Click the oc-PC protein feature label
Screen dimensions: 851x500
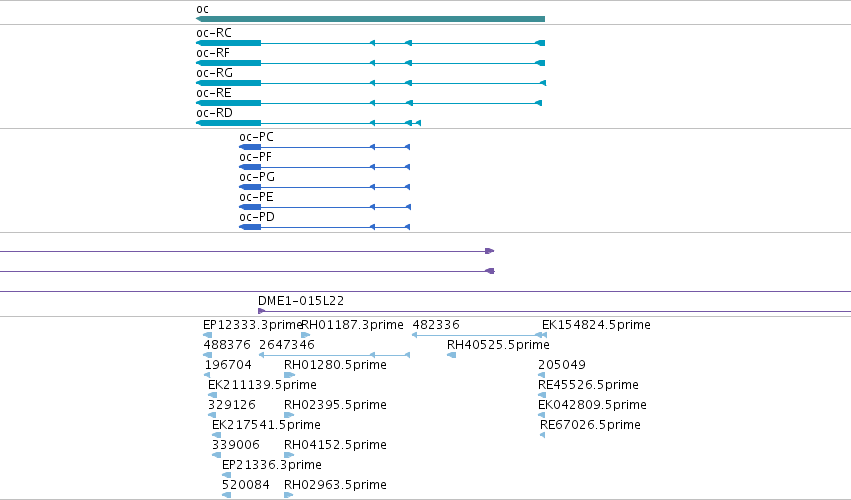point(256,137)
